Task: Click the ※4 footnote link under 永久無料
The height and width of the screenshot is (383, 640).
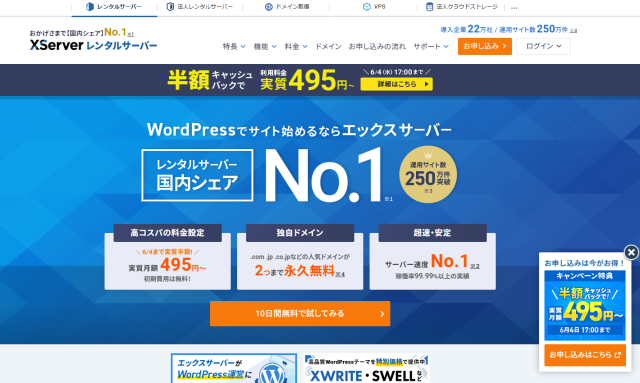Action: (x=340, y=274)
